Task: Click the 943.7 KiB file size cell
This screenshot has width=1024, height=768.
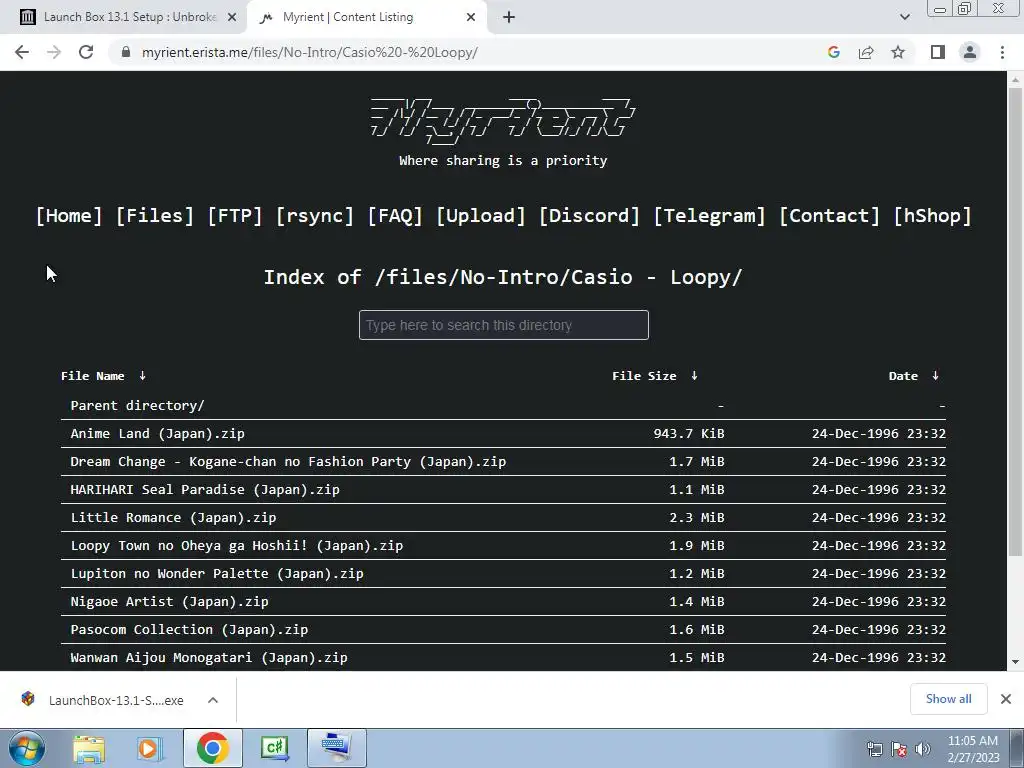Action: coord(689,434)
